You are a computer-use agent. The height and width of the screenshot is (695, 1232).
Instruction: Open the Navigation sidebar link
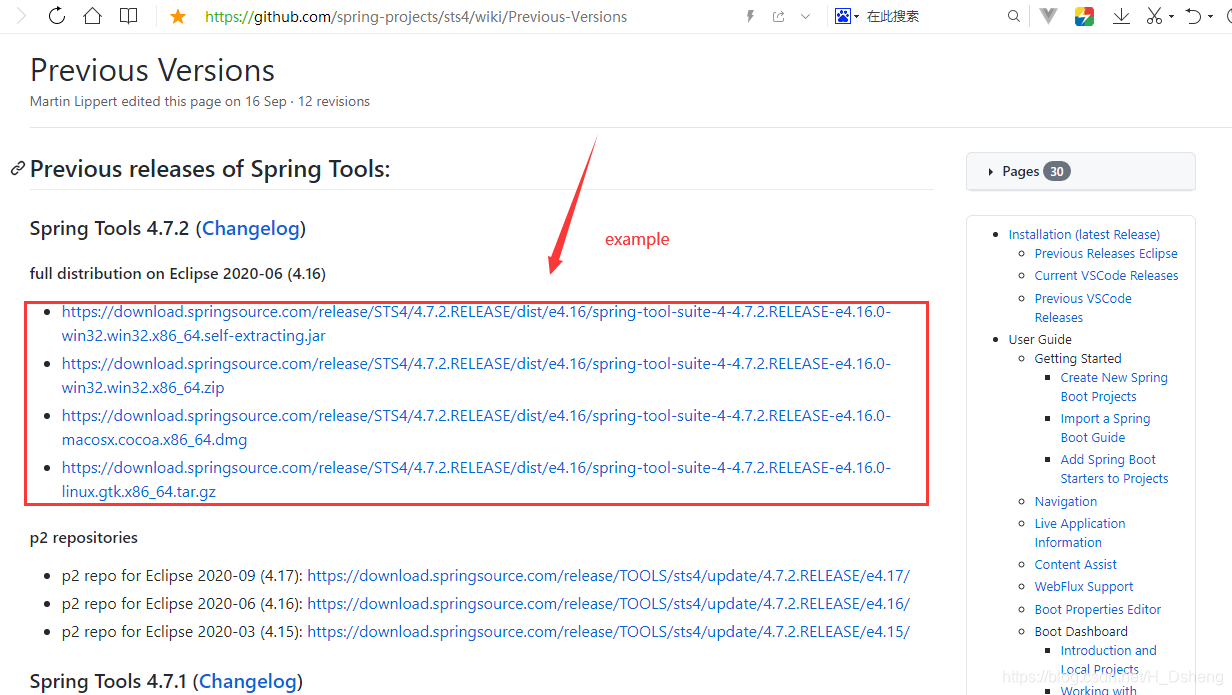(1066, 502)
